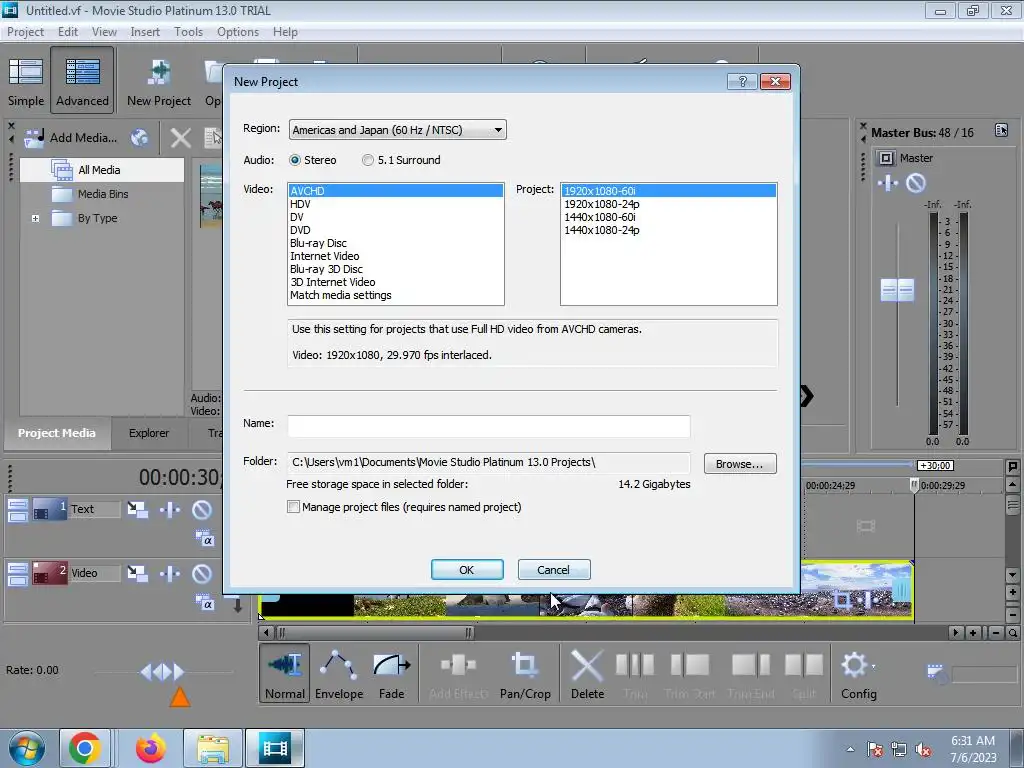Choose 1920x1080-24p project setting
Screen dimensions: 1024x768
(x=669, y=204)
